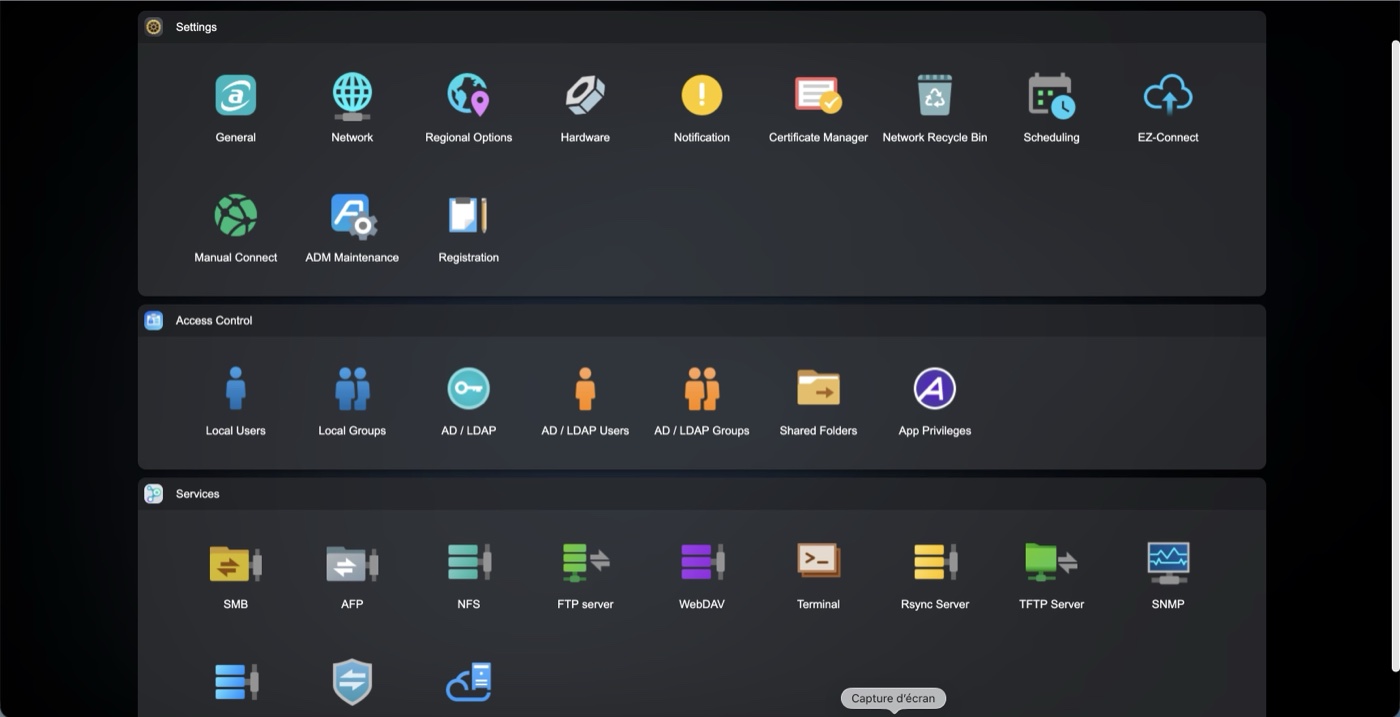Click the blue server stack icon
Screen dimensions: 1400x717
(236, 682)
